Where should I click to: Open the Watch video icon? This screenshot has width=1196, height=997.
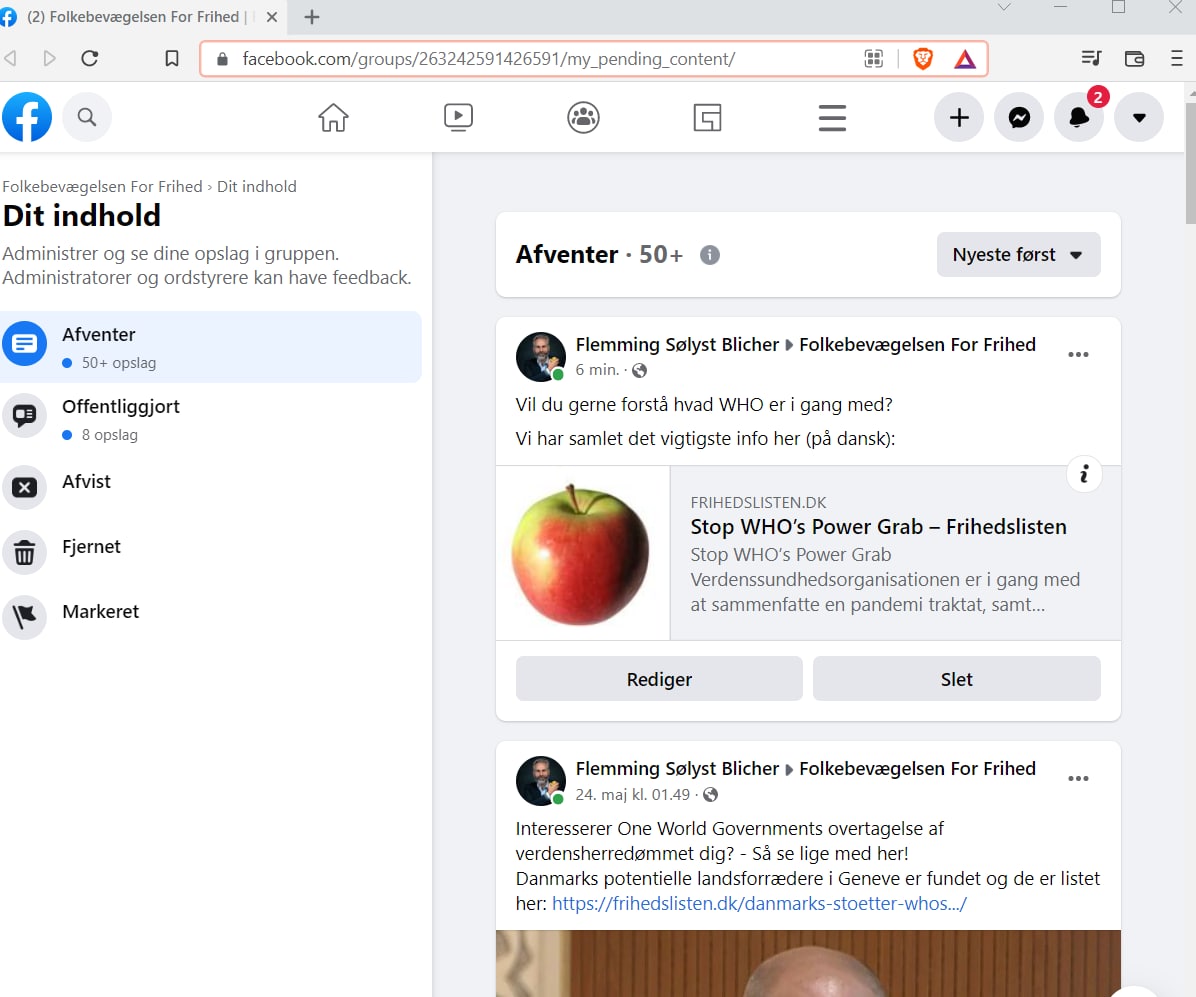[x=458, y=117]
